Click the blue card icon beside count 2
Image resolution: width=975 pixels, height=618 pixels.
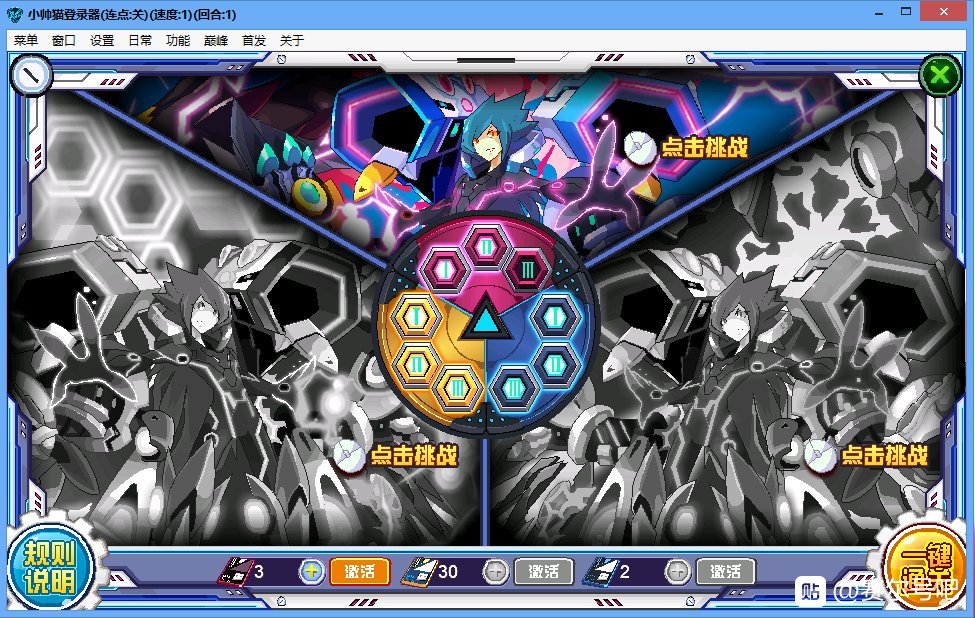point(600,572)
